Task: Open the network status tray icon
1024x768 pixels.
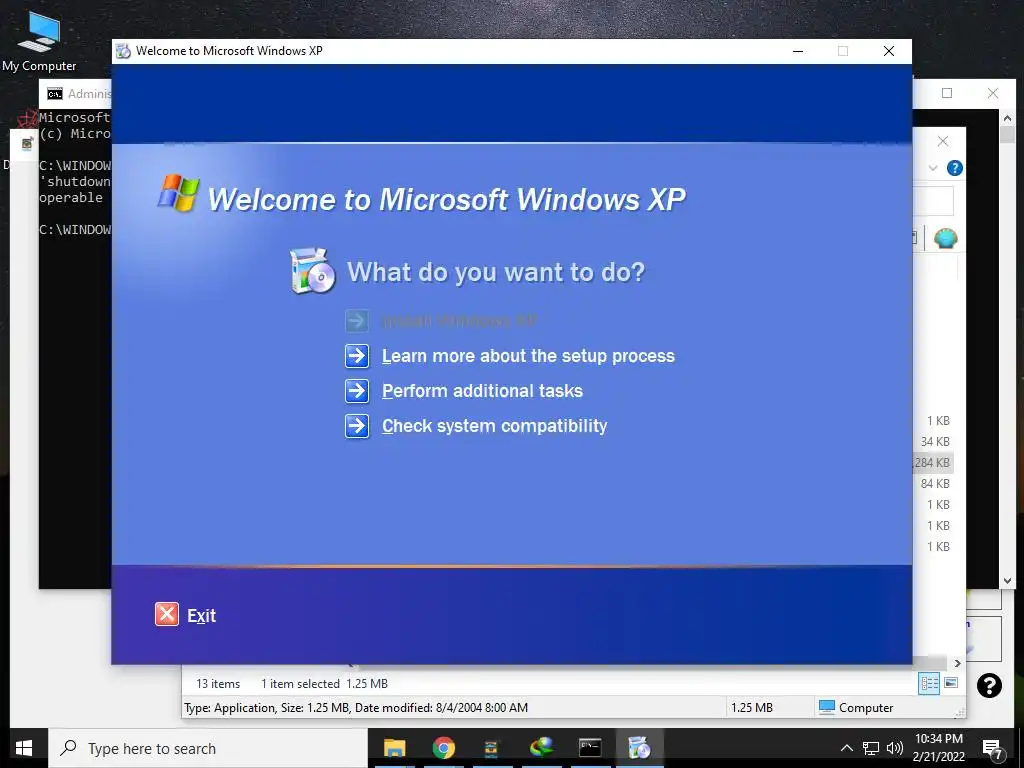Action: pyautogui.click(x=871, y=748)
